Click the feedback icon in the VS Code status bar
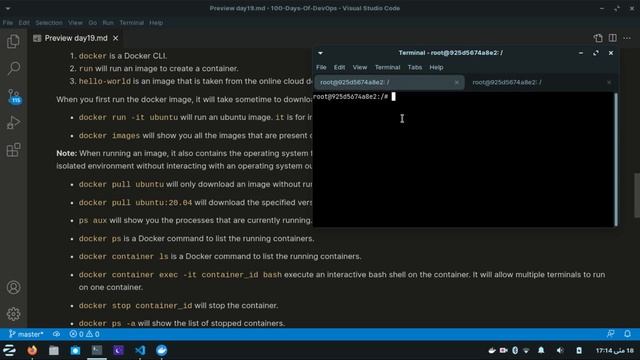The image size is (640, 360). [x=611, y=334]
